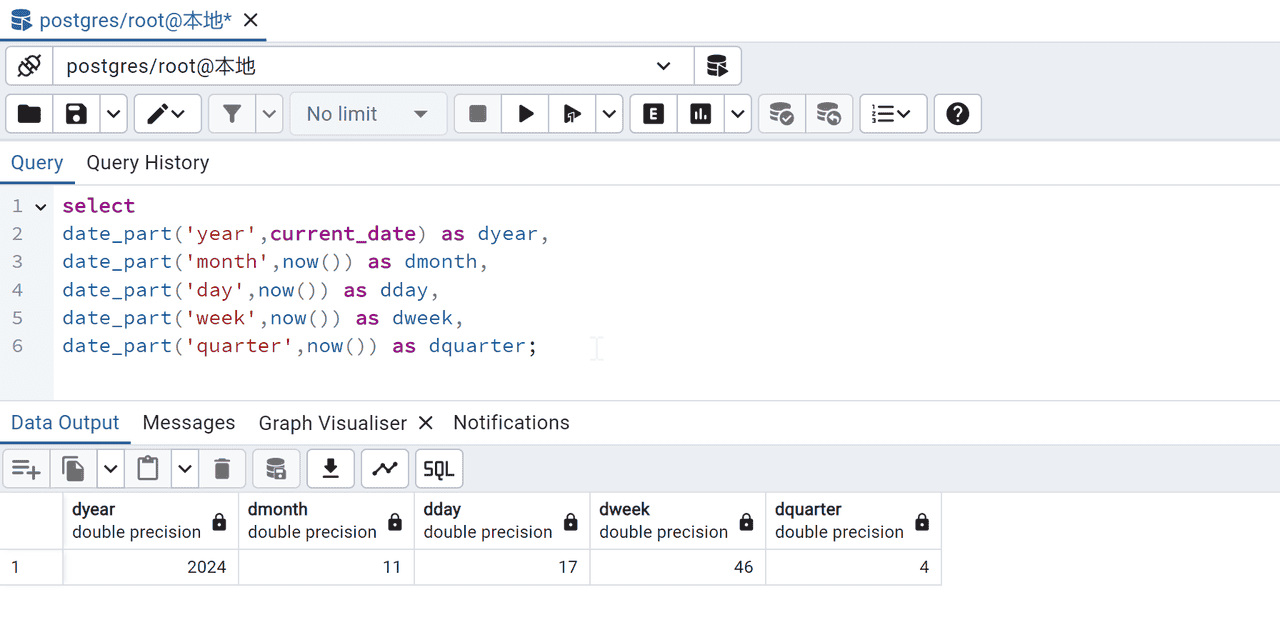
Task: Download results as CSV file
Action: point(331,468)
